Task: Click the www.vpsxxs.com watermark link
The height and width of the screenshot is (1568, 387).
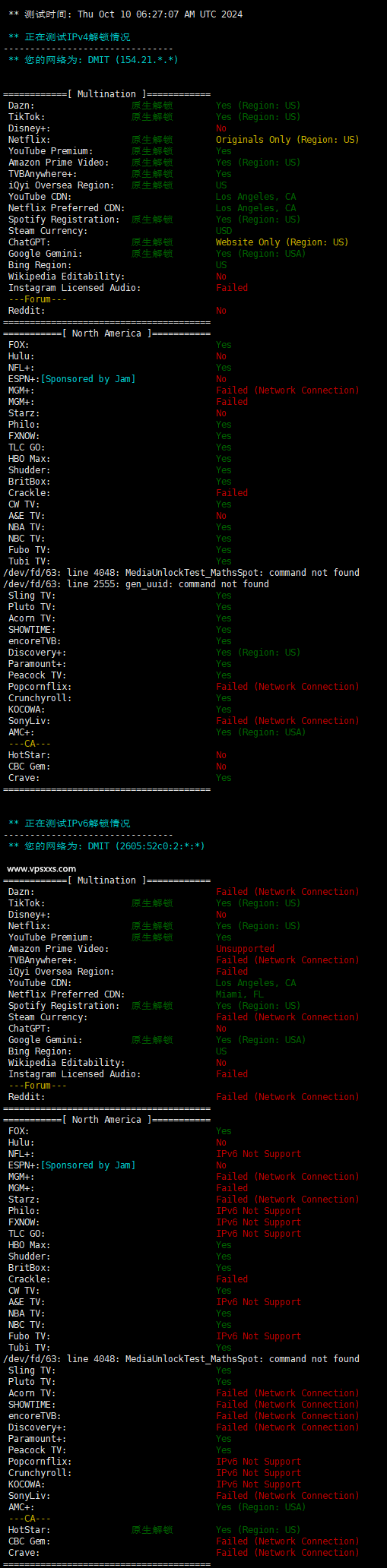Action: point(41,868)
